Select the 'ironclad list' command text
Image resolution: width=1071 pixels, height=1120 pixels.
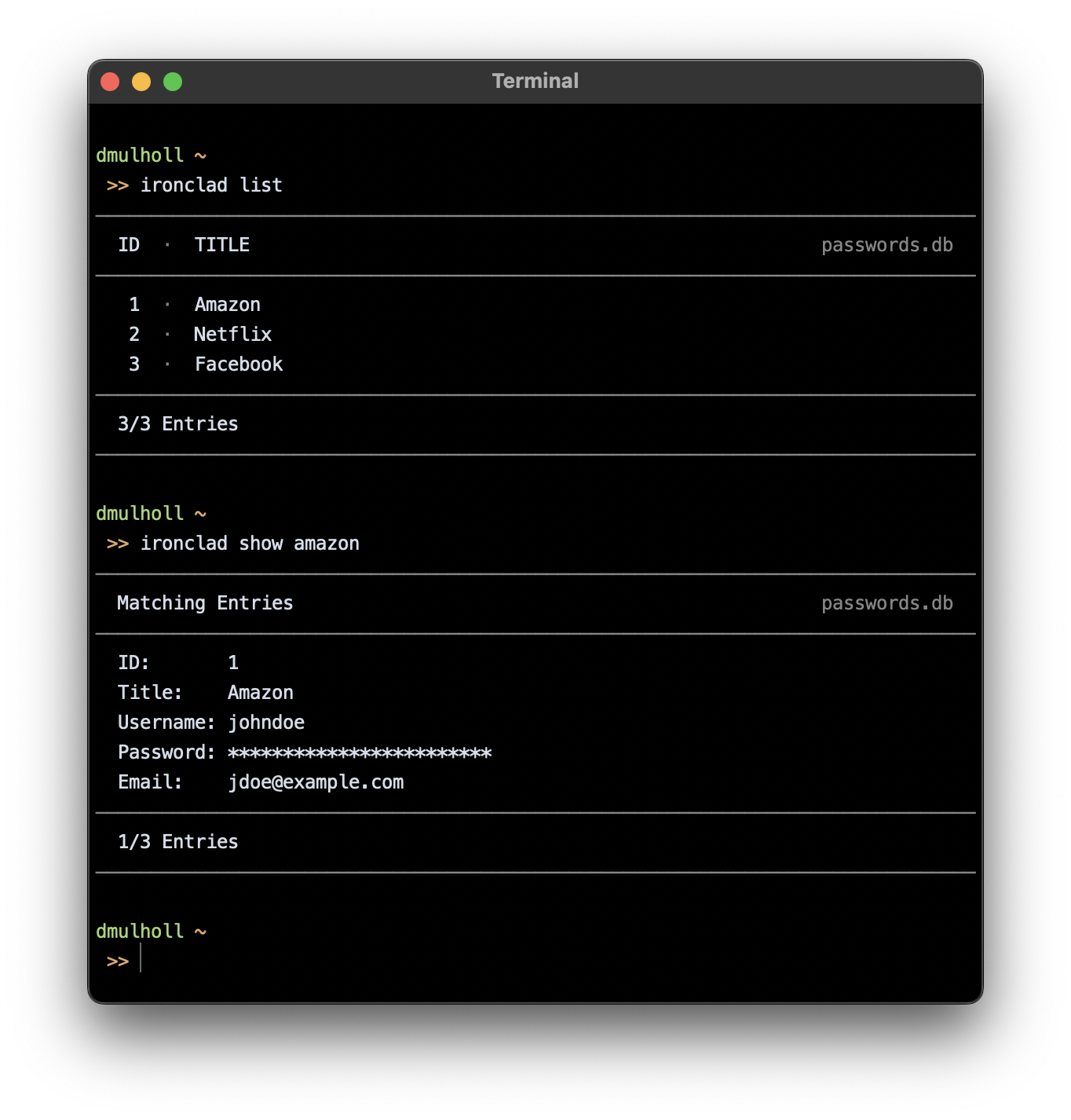click(212, 185)
